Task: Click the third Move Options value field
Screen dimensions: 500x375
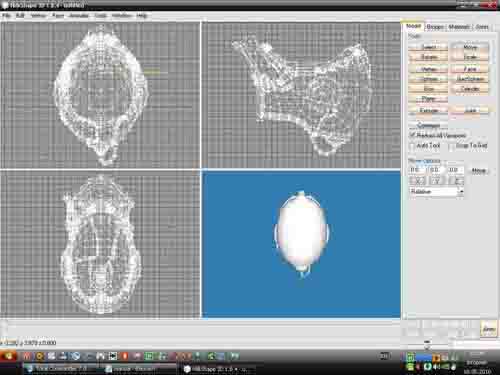Action: point(456,170)
